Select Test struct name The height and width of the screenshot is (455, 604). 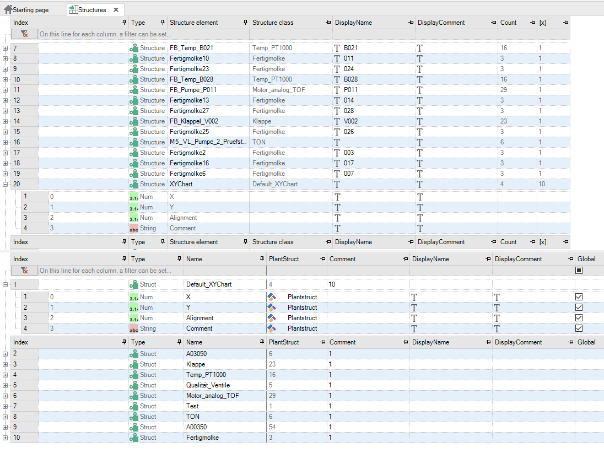tap(192, 406)
